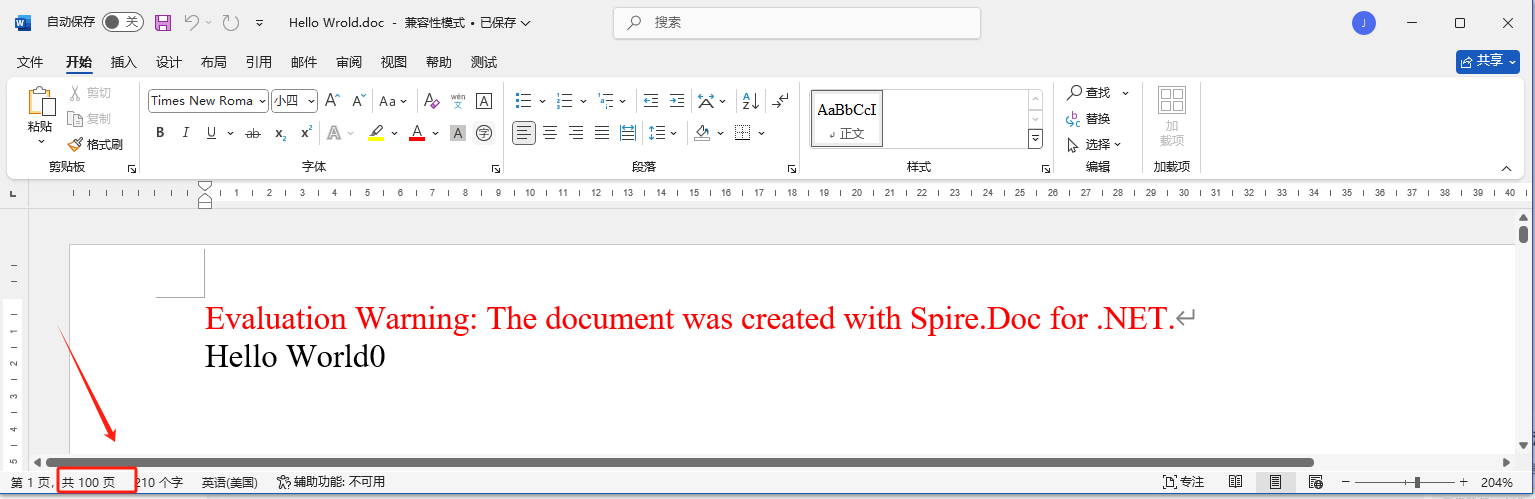Click the zoom percentage 204%
This screenshot has height=499, width=1535.
[1497, 482]
